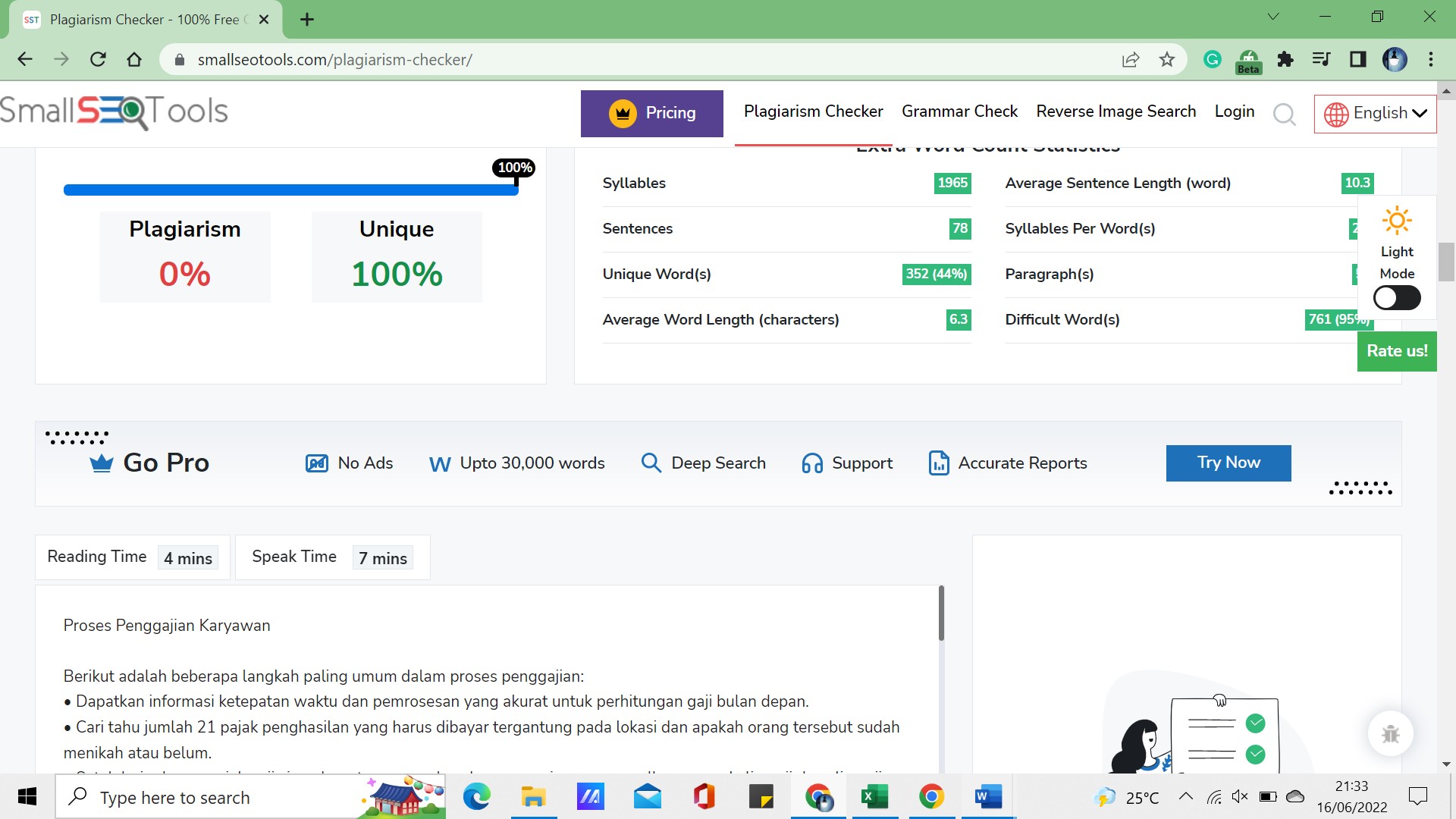Click the Grammarly extension icon

(1212, 59)
